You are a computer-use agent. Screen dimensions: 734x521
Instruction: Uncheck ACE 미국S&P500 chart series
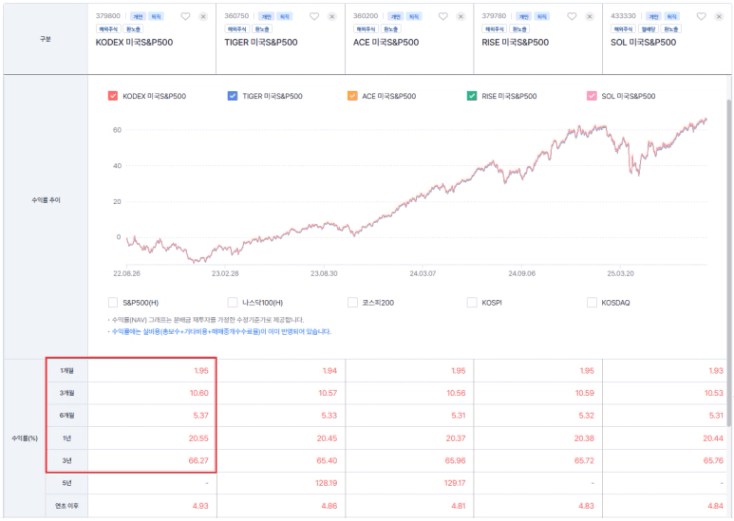click(x=352, y=96)
